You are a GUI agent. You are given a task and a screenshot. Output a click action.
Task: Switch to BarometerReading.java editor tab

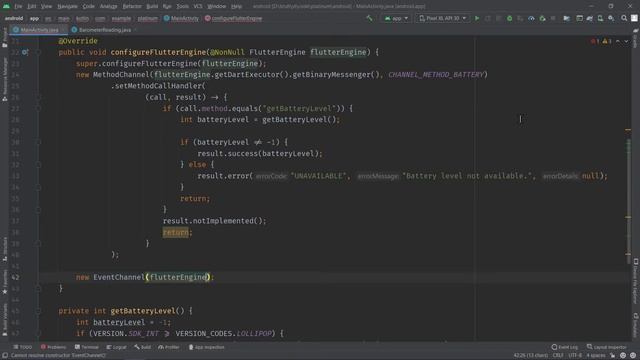coord(101,30)
